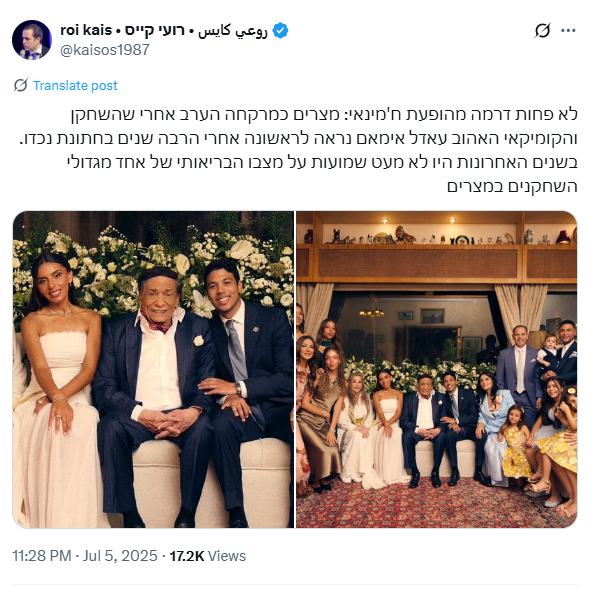Viewport: 591px width, 596px height.
Task: Click the first line of the Hebrew post text
Action: (x=324, y=115)
